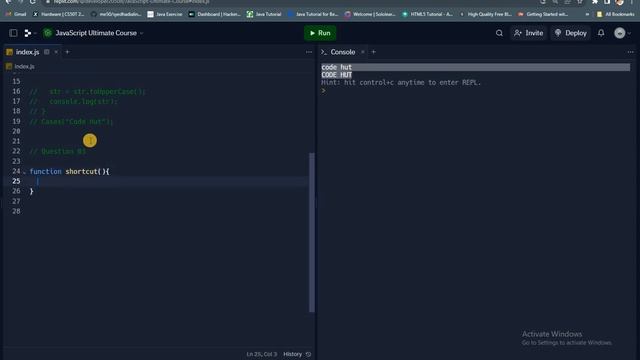Click line number 28 in gutter
Image resolution: width=640 pixels, height=360 pixels.
16,211
